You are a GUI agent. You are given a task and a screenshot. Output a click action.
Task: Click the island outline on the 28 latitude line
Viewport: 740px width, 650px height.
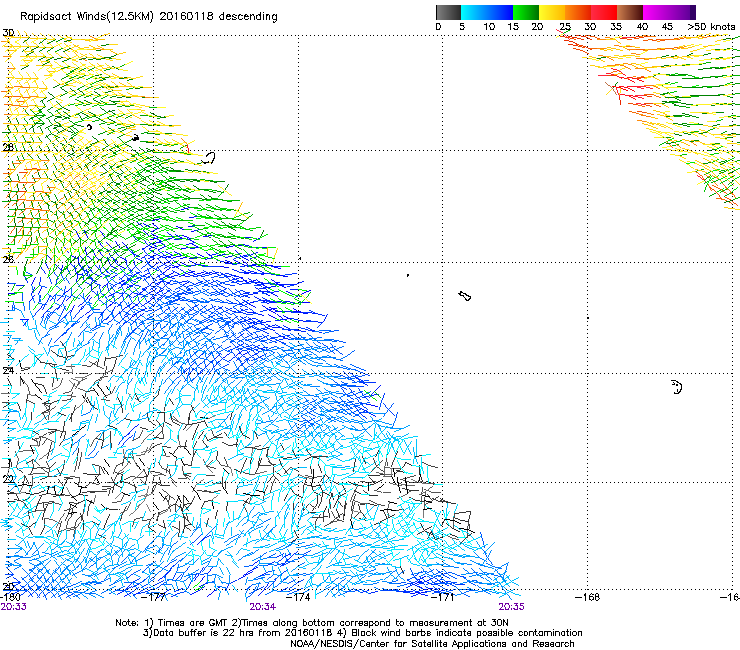click(x=209, y=158)
